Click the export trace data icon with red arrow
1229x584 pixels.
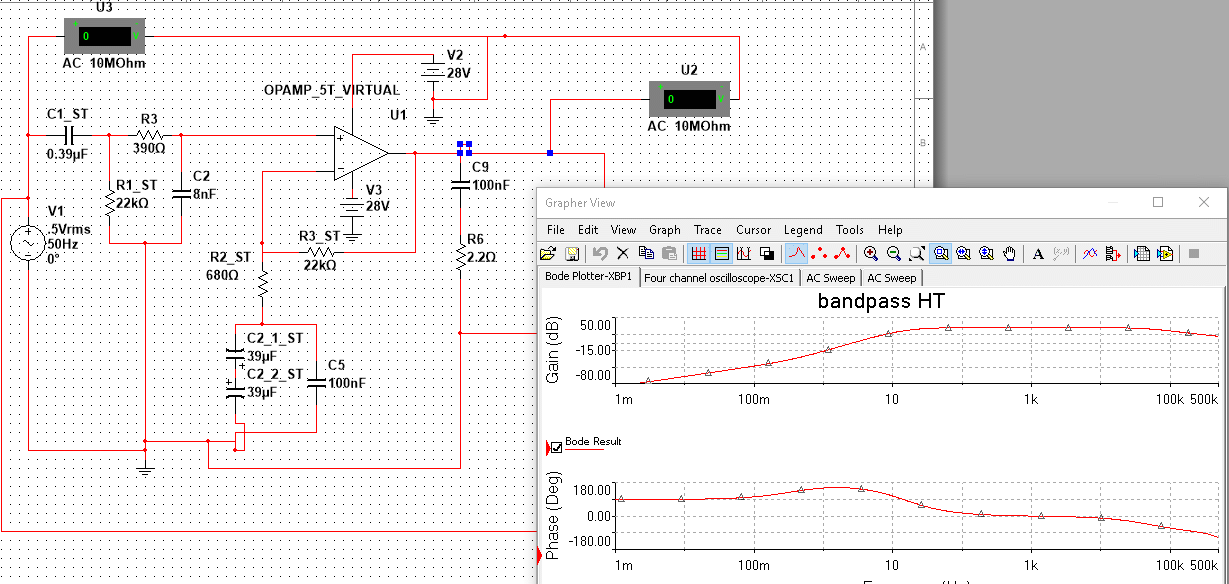[1112, 254]
